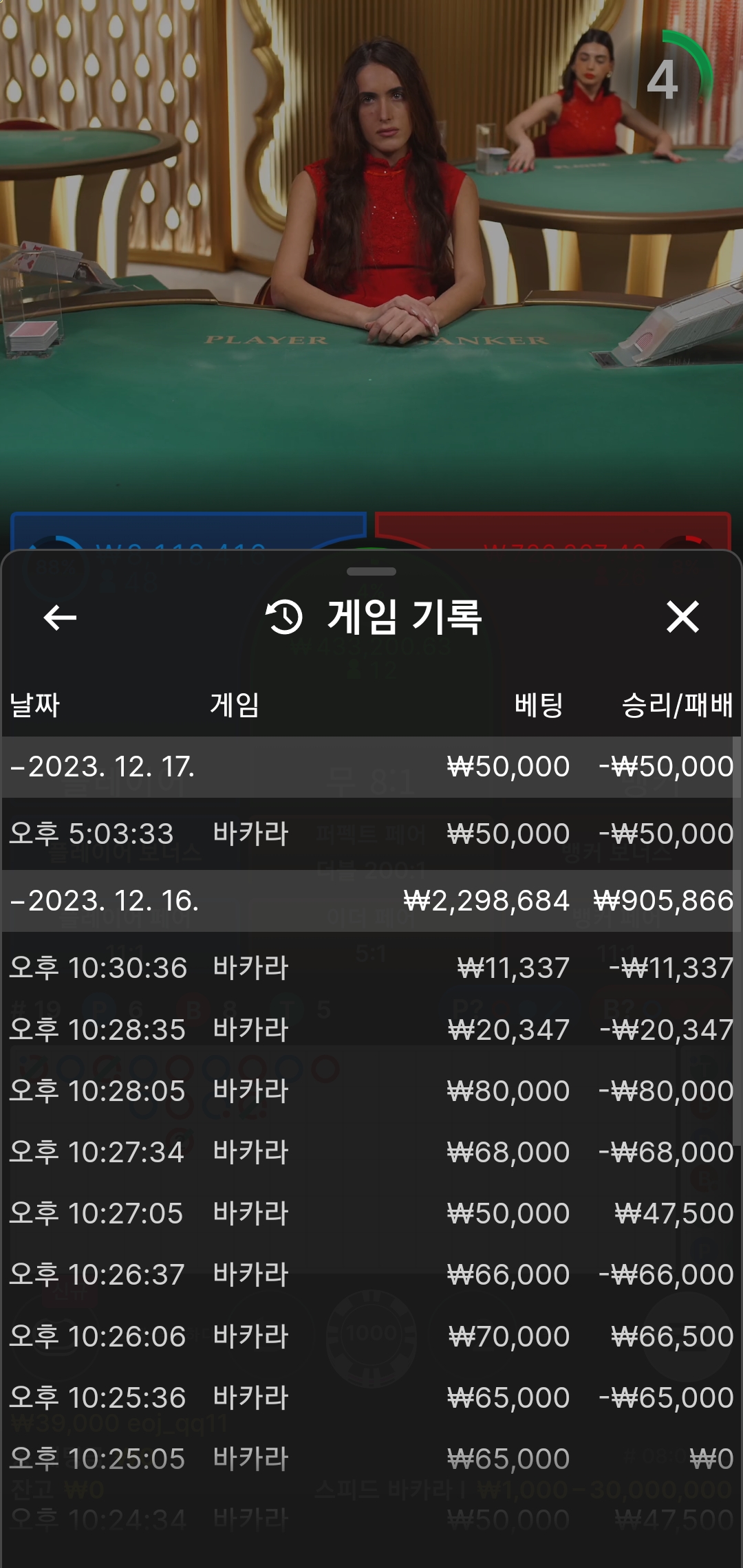Select the 베팅 column header
743x1568 pixels.
click(x=539, y=705)
